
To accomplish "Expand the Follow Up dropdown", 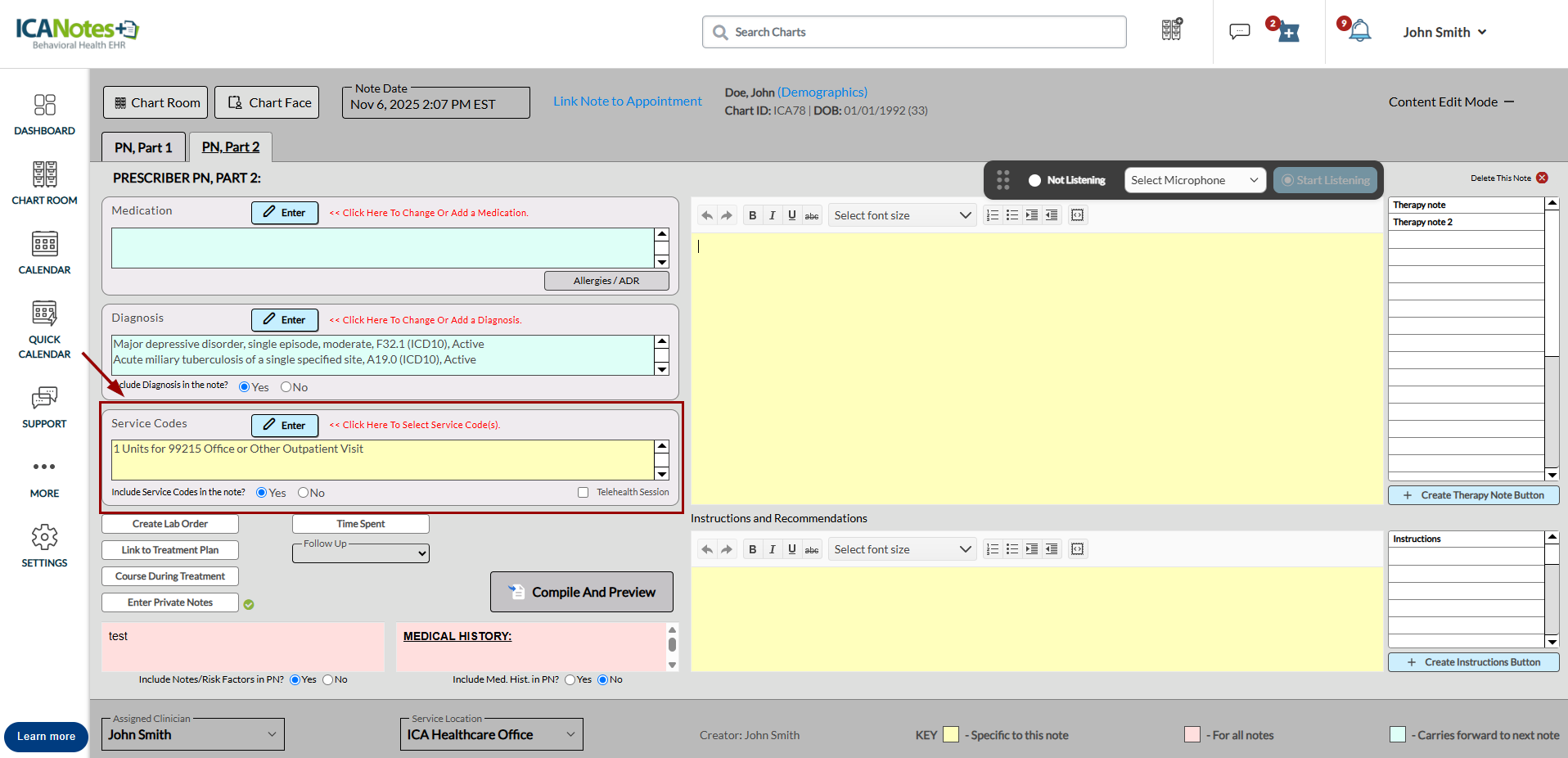I will click(361, 553).
